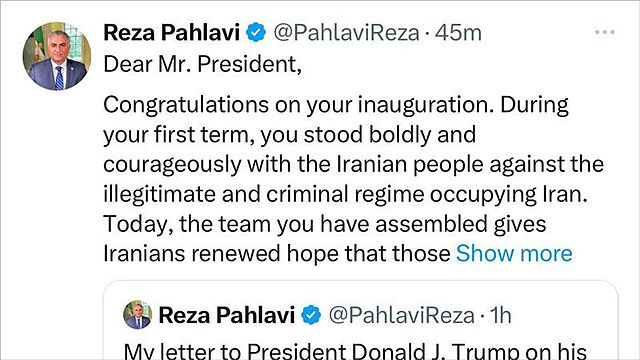
Task: Click the top @PahlaviReza handle
Action: click(x=346, y=33)
